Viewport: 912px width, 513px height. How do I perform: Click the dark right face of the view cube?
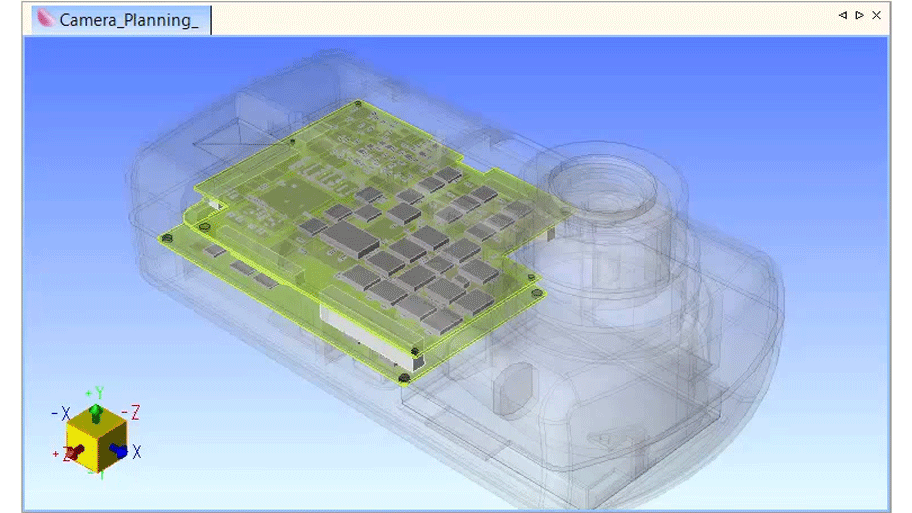(x=111, y=442)
